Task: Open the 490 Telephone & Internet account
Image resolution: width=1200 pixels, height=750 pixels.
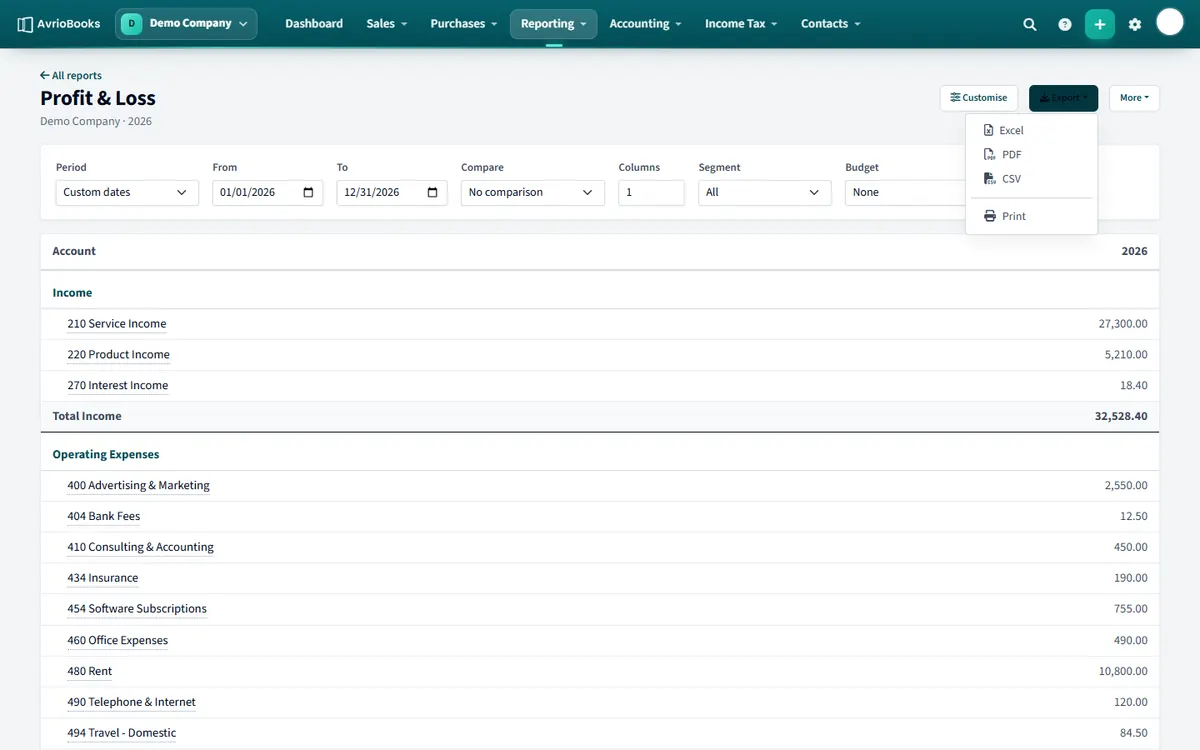Action: [132, 703]
